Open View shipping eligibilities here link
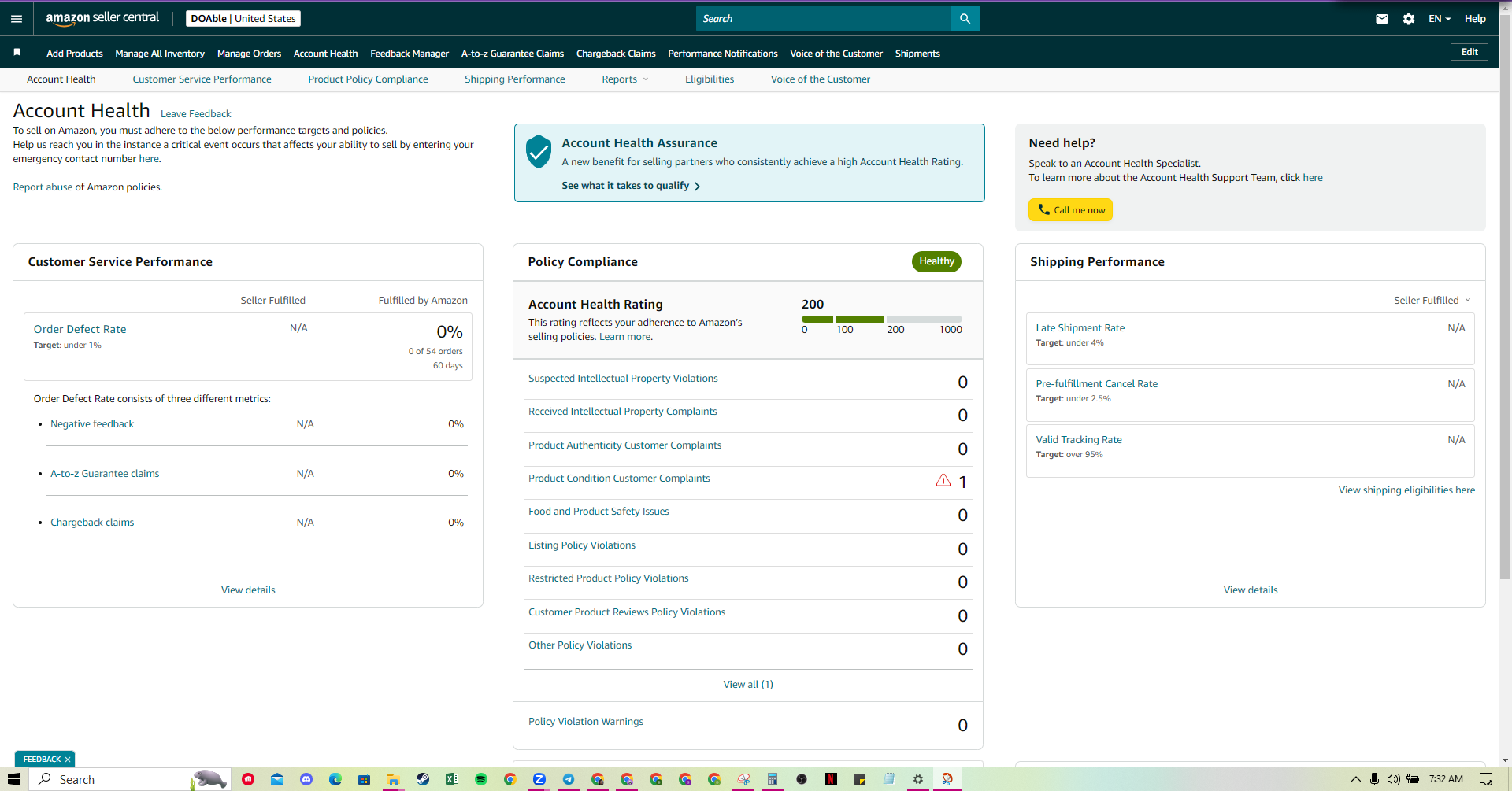Viewport: 1512px width, 791px height. point(1406,490)
